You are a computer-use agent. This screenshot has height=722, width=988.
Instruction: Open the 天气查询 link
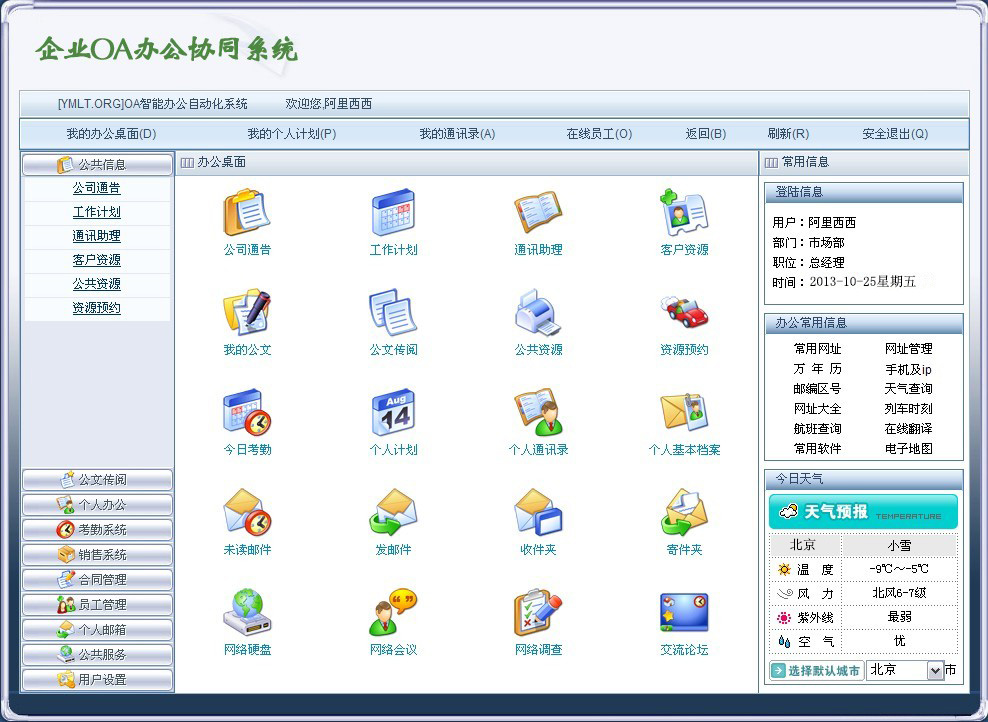(x=908, y=389)
